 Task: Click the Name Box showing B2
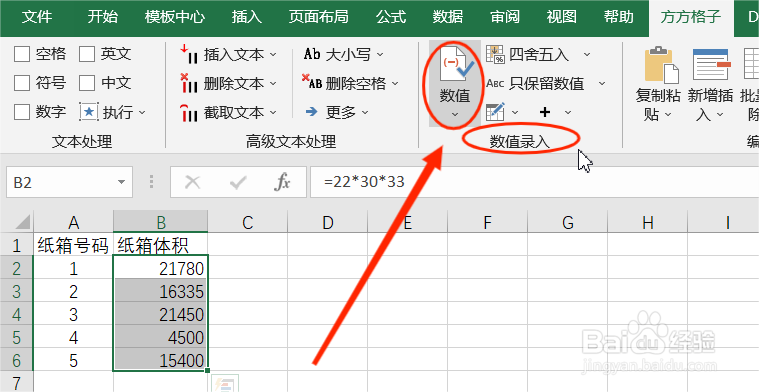(x=69, y=182)
